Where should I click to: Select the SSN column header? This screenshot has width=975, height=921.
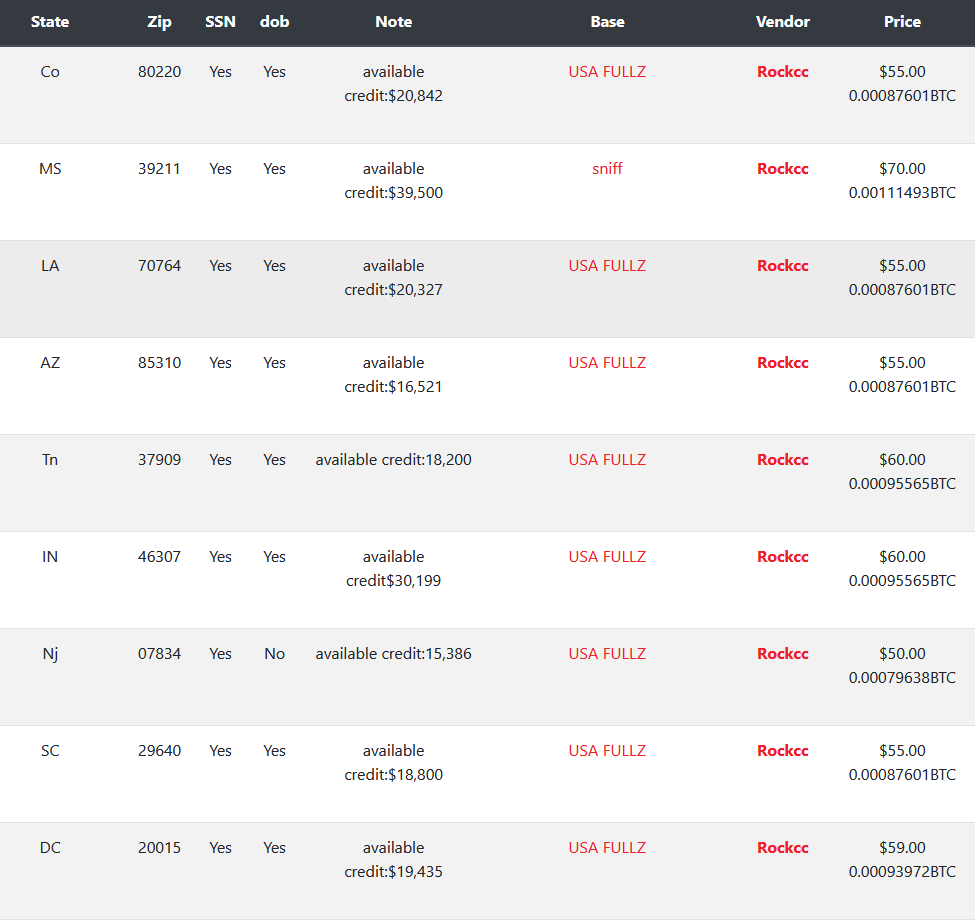click(x=220, y=22)
